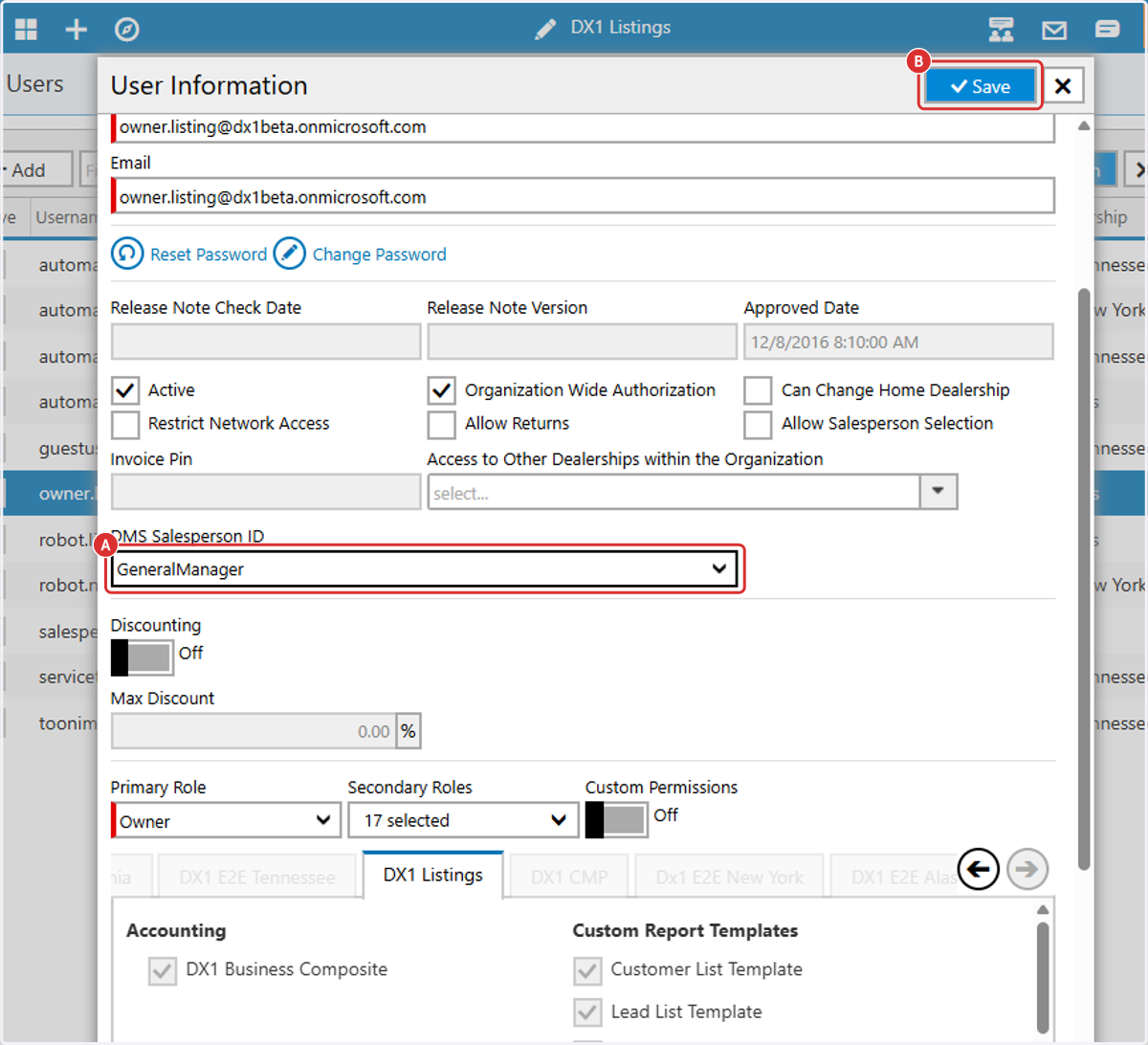Screen dimensions: 1148x1045
Task: Select the service row in Users list
Action: (x=50, y=678)
